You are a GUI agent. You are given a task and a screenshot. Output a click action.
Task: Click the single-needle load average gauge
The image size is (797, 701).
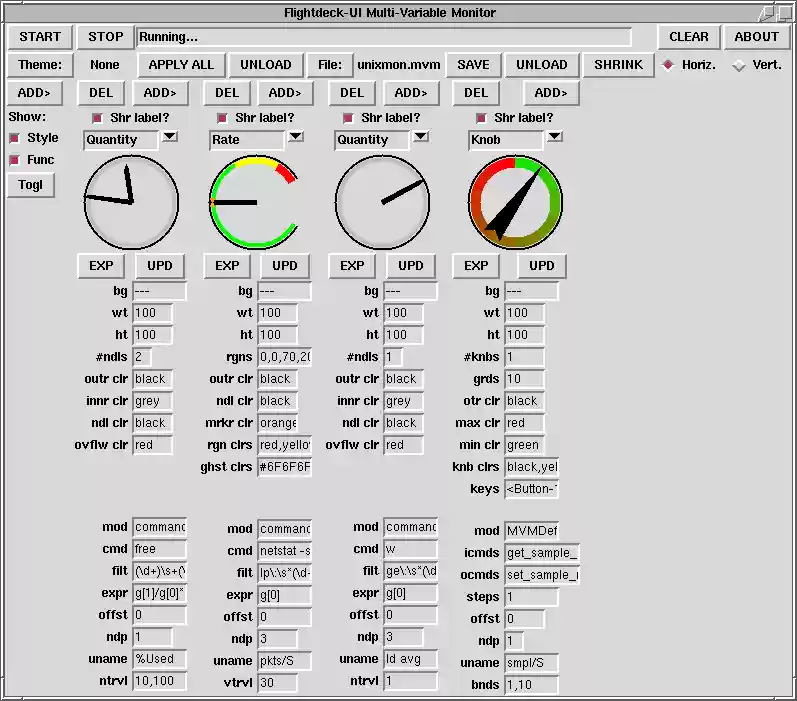pos(381,202)
